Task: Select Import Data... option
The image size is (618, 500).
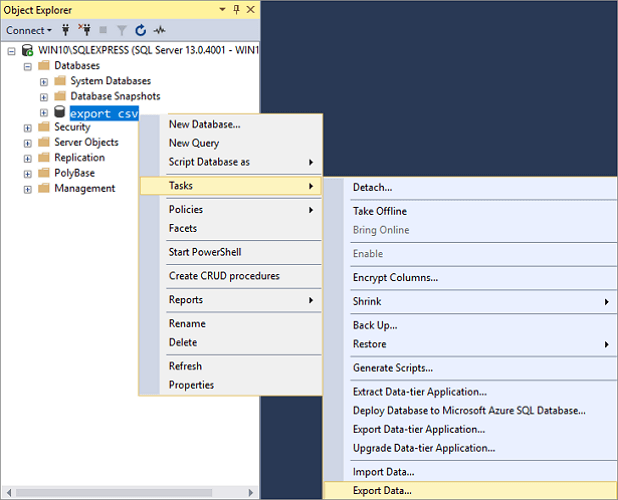Action: 383,472
